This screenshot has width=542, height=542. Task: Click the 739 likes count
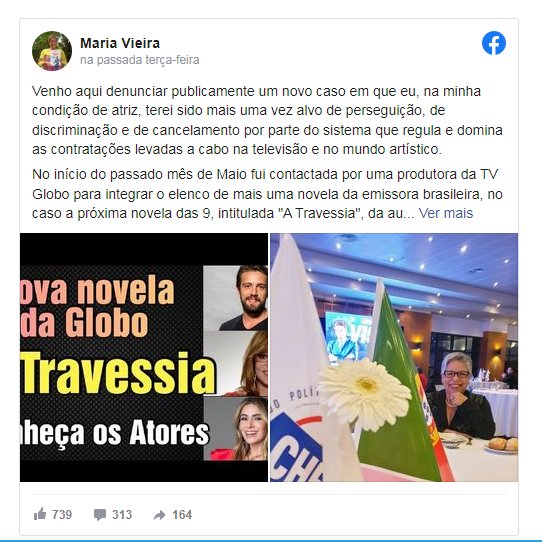pos(62,515)
